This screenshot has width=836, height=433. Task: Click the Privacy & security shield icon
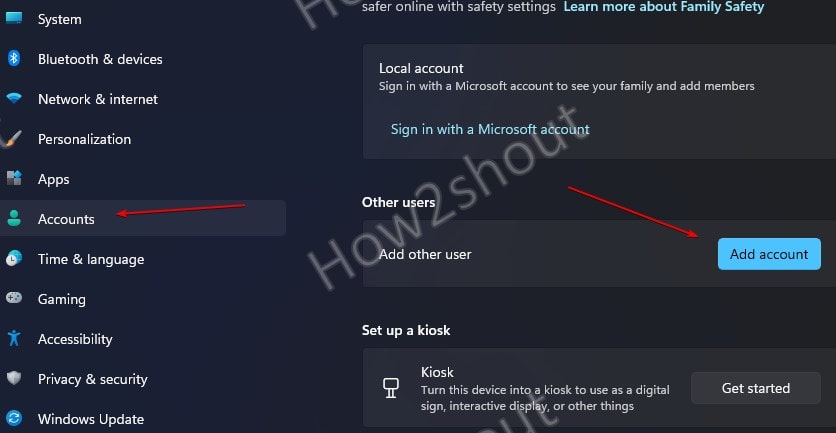14,379
